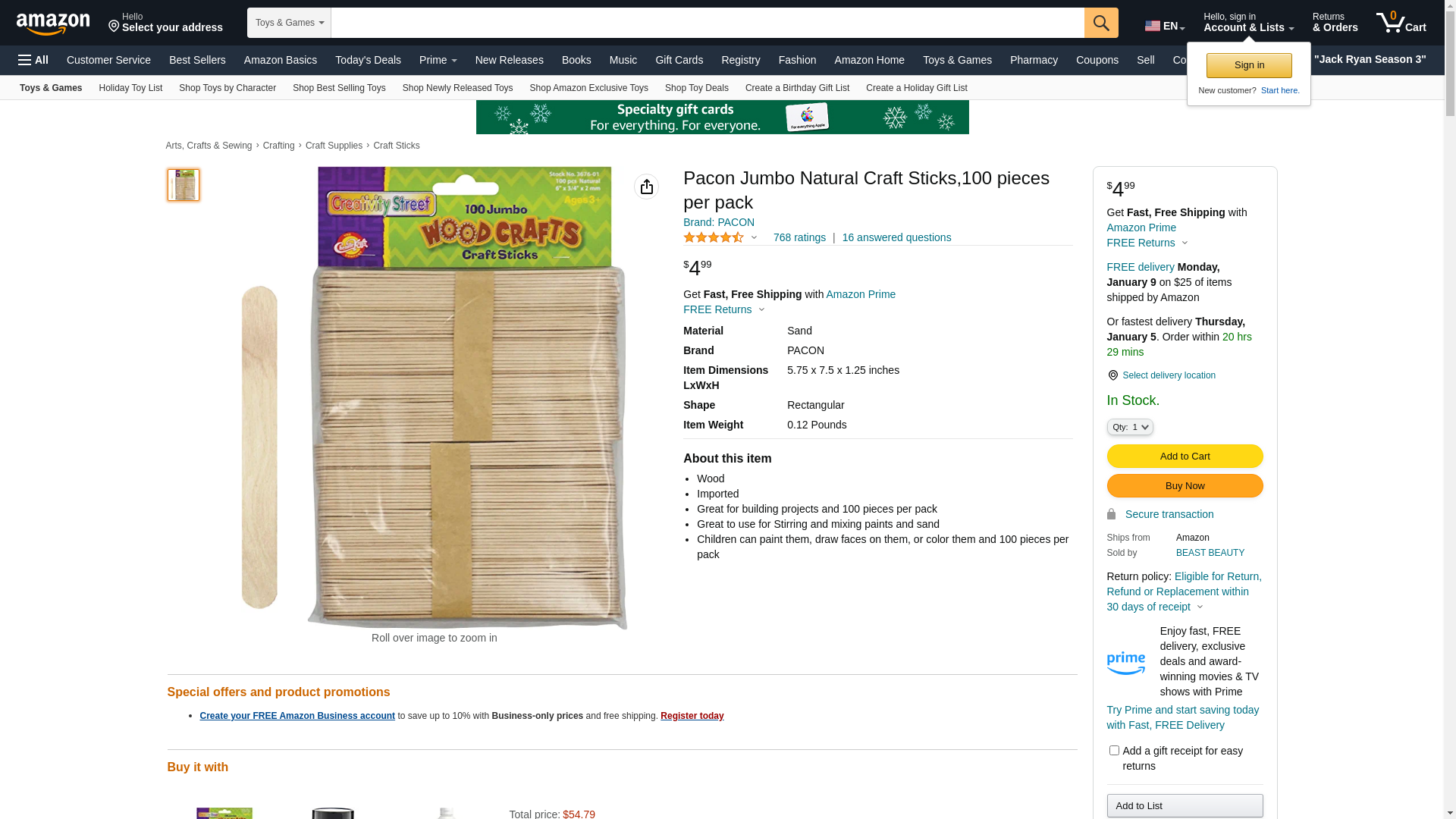Click the star rating icons
Viewport: 1456px width, 819px height.
[x=714, y=237]
